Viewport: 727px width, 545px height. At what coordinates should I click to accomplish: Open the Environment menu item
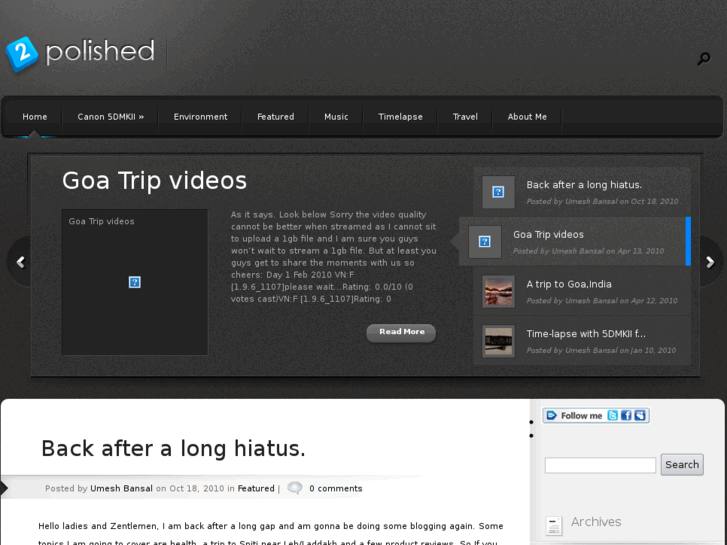[200, 117]
